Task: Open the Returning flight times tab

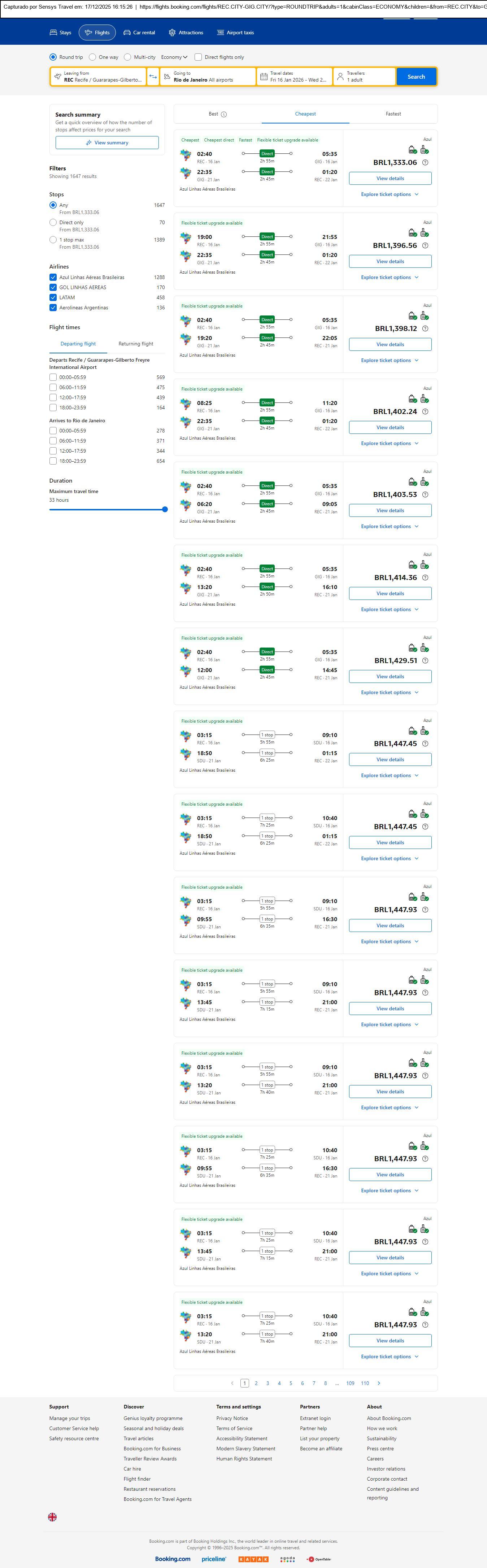Action: [x=136, y=344]
